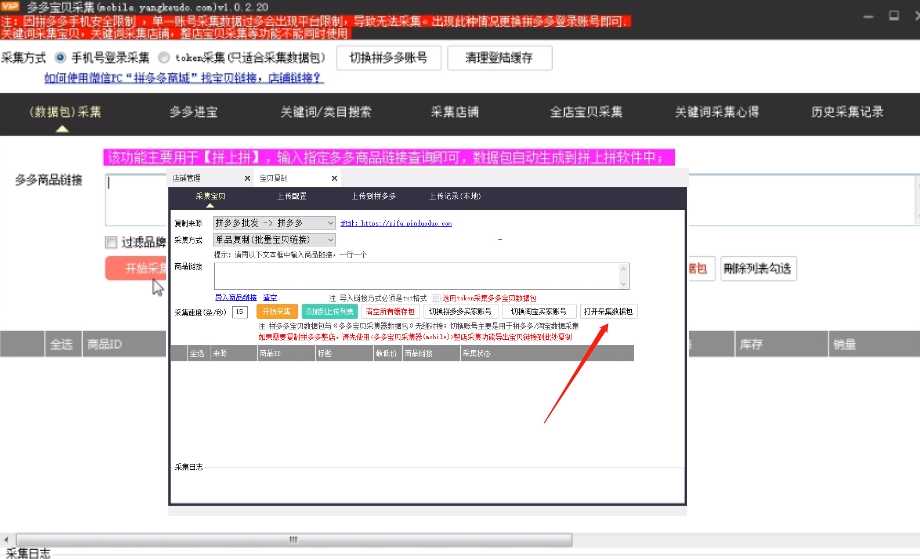Click into the 多多商品链接 text box
This screenshot has width=920, height=559.
coord(136,199)
